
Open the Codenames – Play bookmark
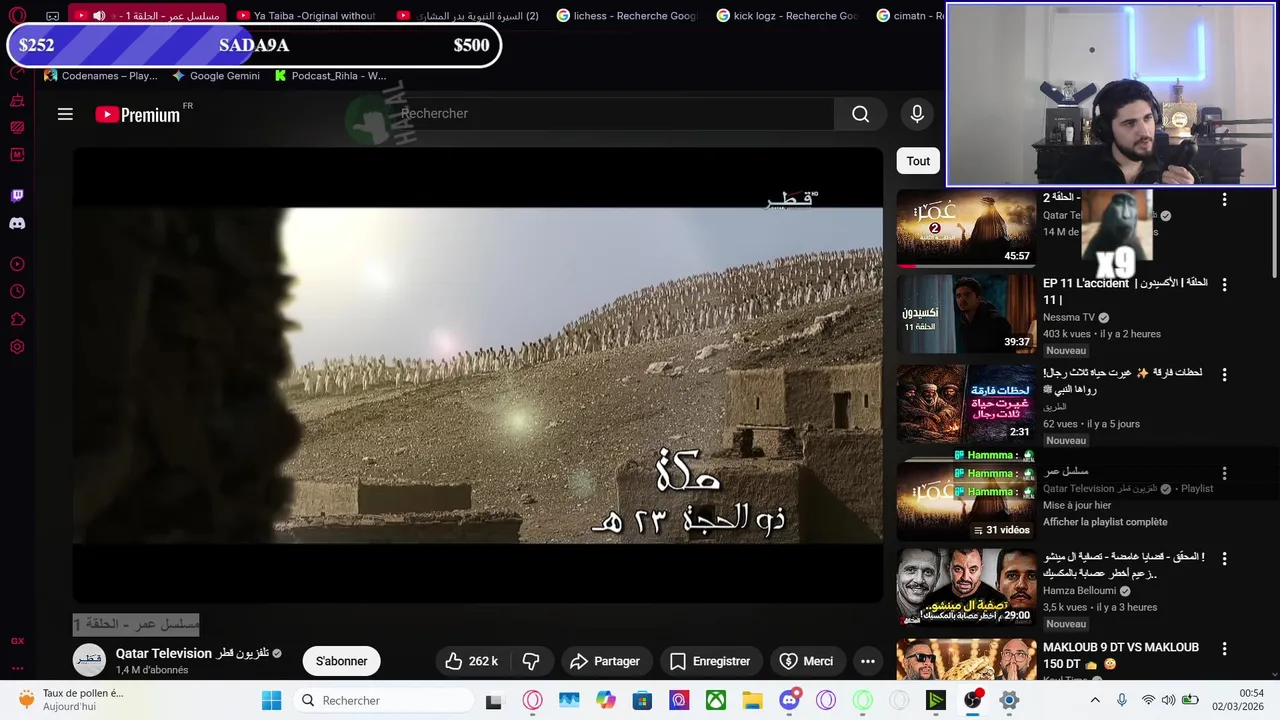coord(100,76)
